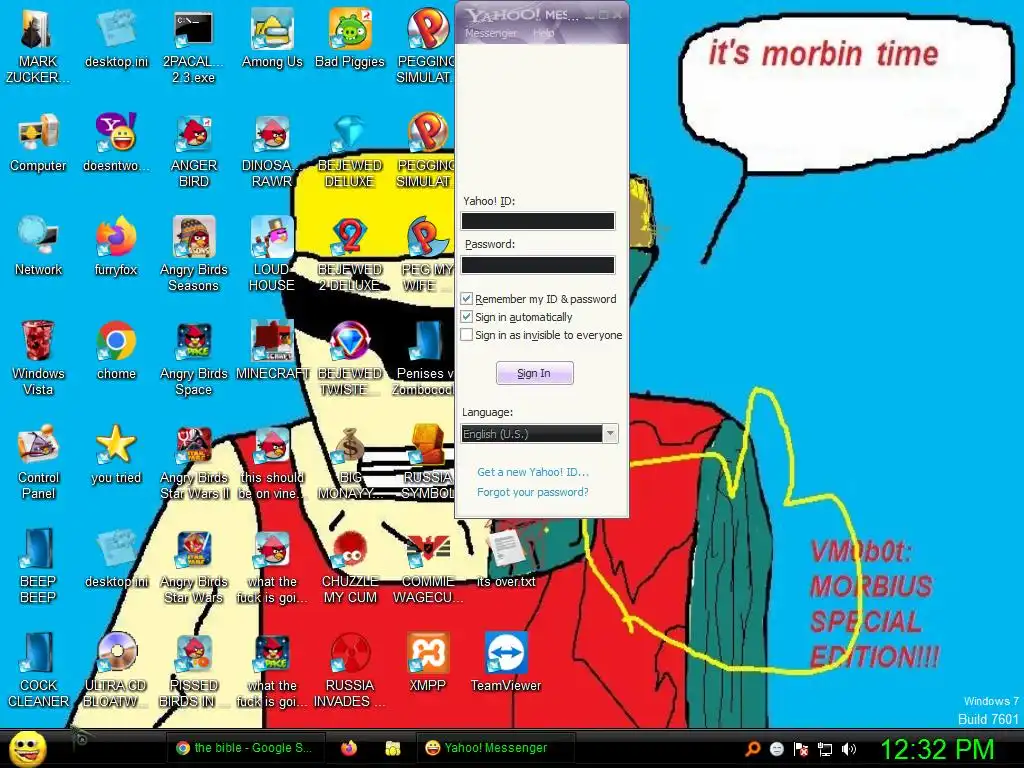Follow the Get a new Yahoo! ID link
1024x768 pixels.
(533, 472)
